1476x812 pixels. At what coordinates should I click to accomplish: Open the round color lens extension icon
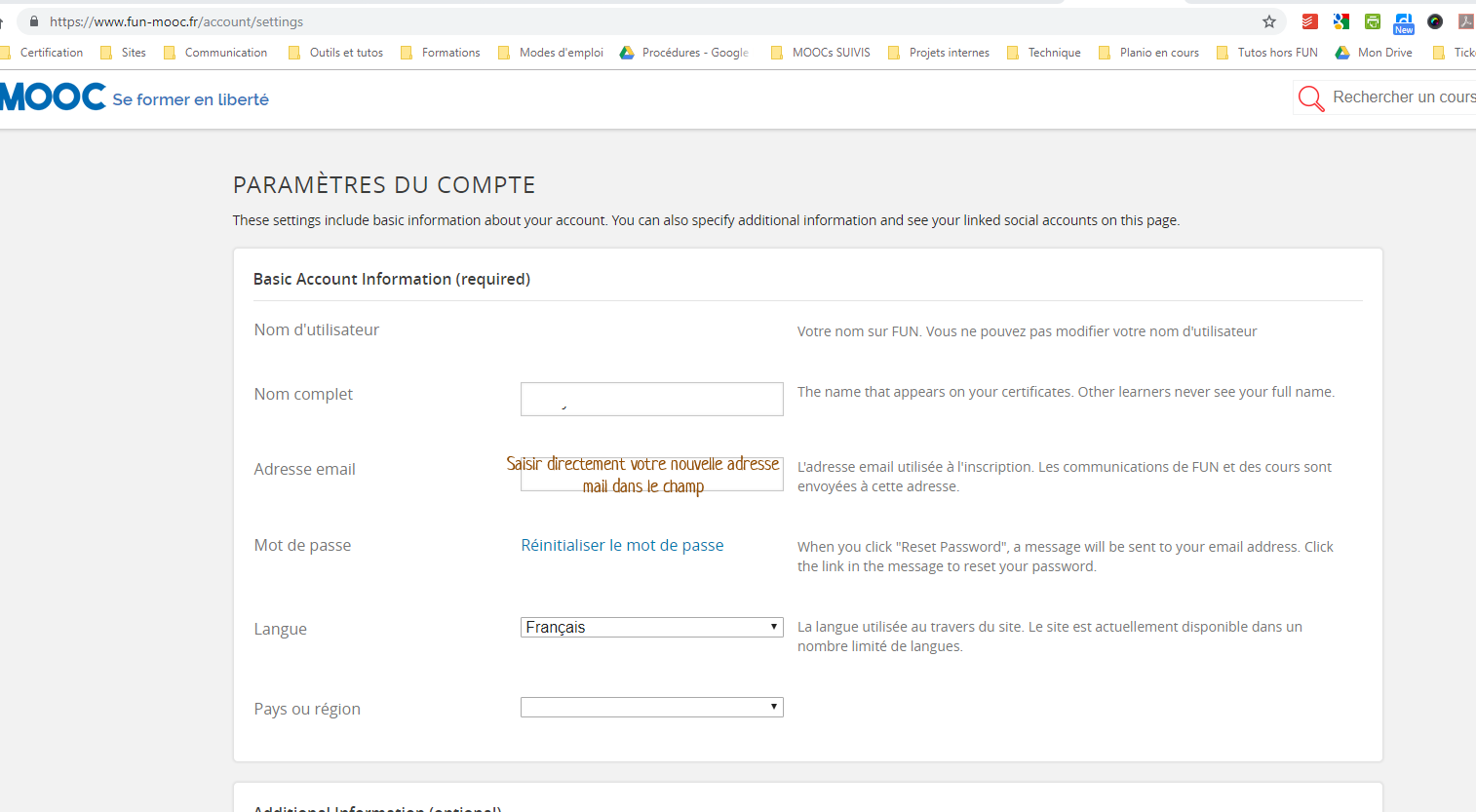[1435, 21]
